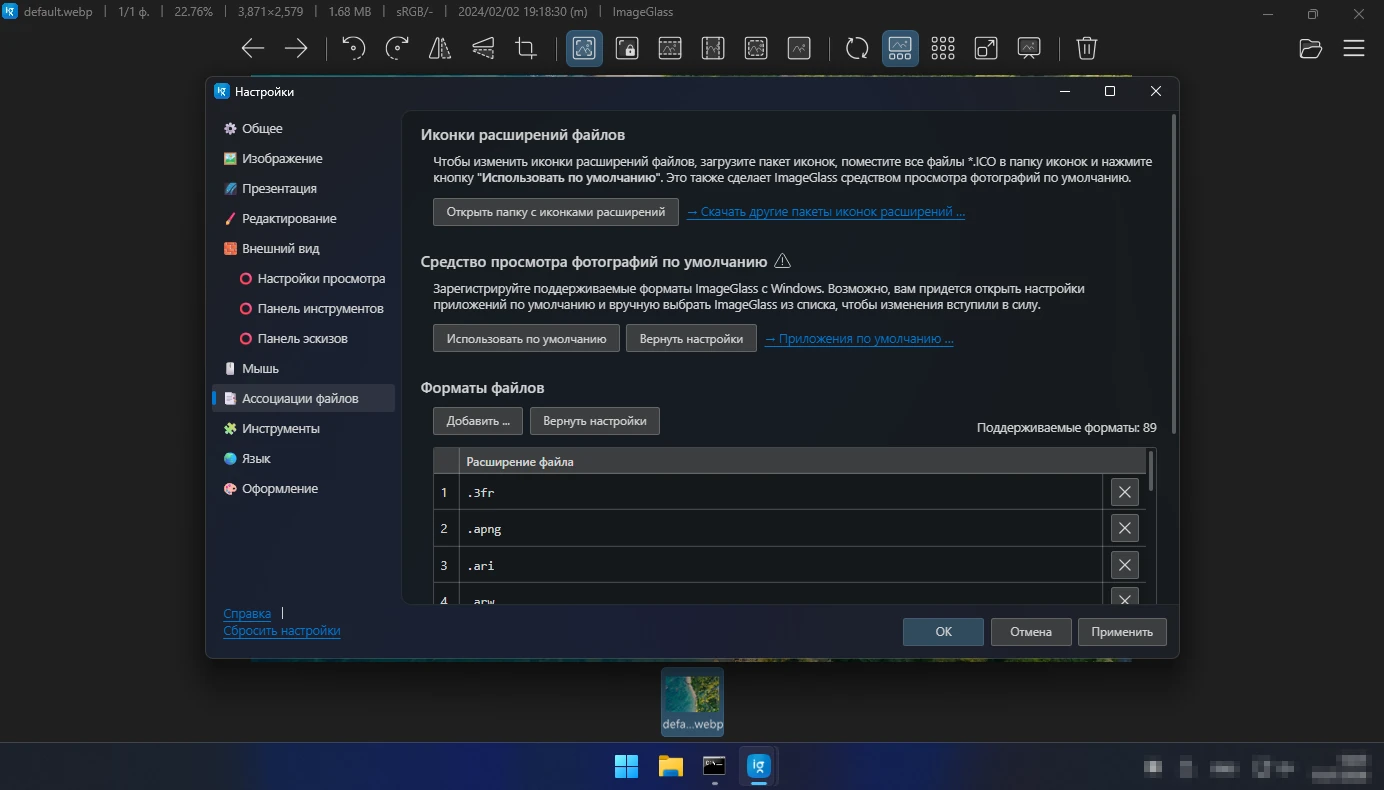Open the Презентация settings section

pyautogui.click(x=304, y=188)
